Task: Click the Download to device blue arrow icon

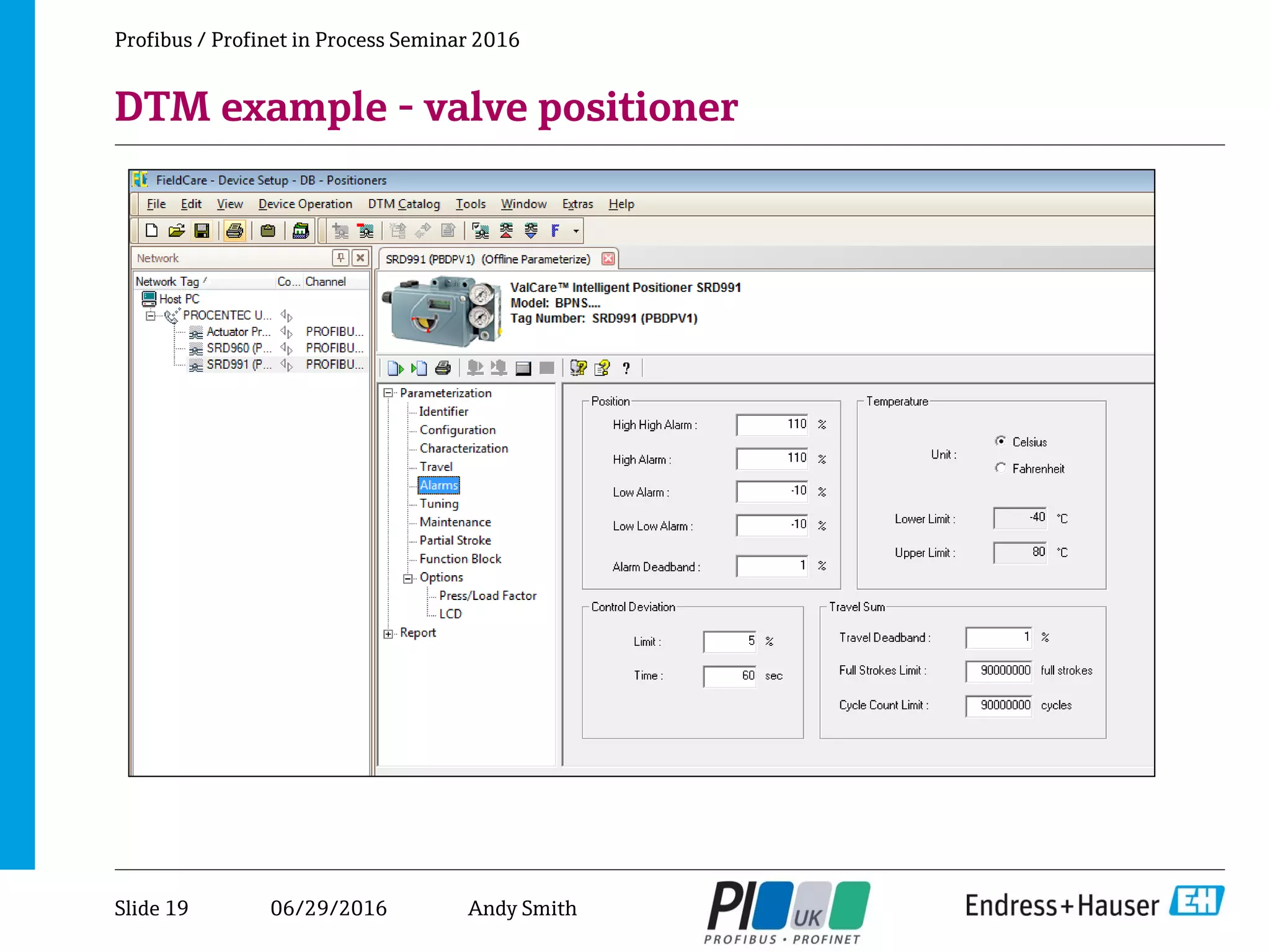Action: 531,231
